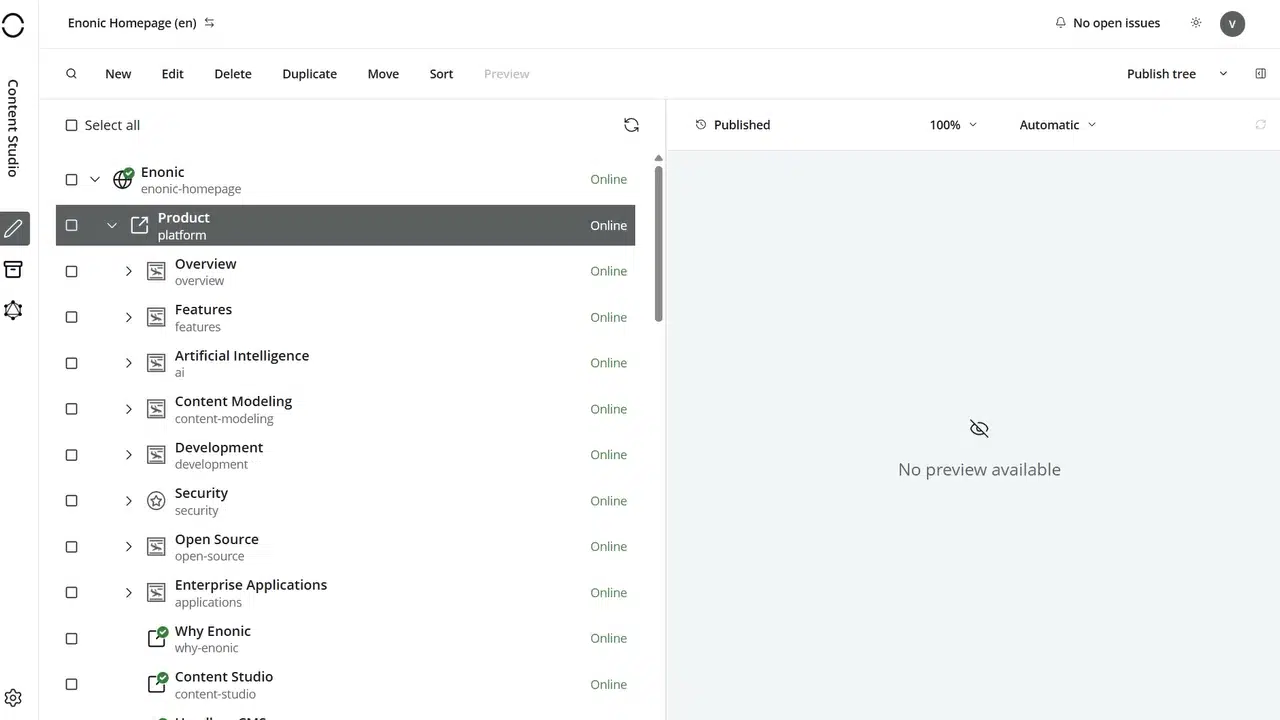The height and width of the screenshot is (720, 1280).
Task: Click the Content Studio vertical label
Action: pos(13,128)
